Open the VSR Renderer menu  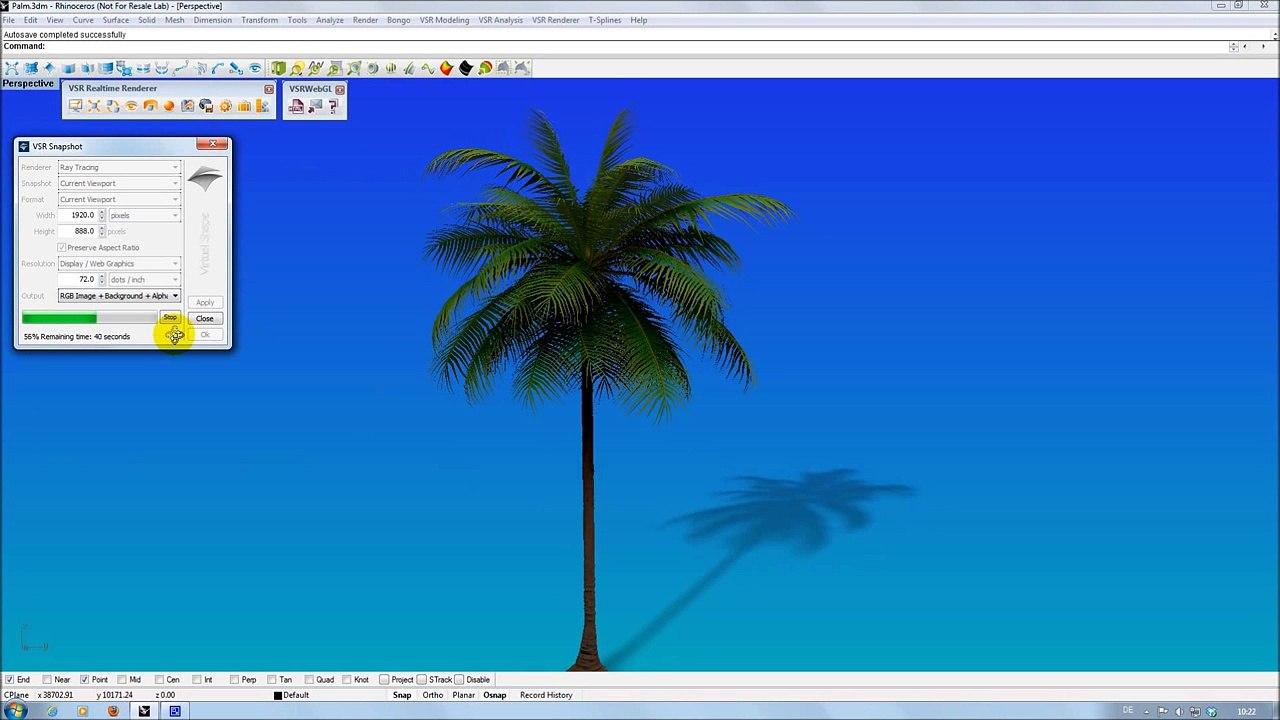[x=555, y=20]
